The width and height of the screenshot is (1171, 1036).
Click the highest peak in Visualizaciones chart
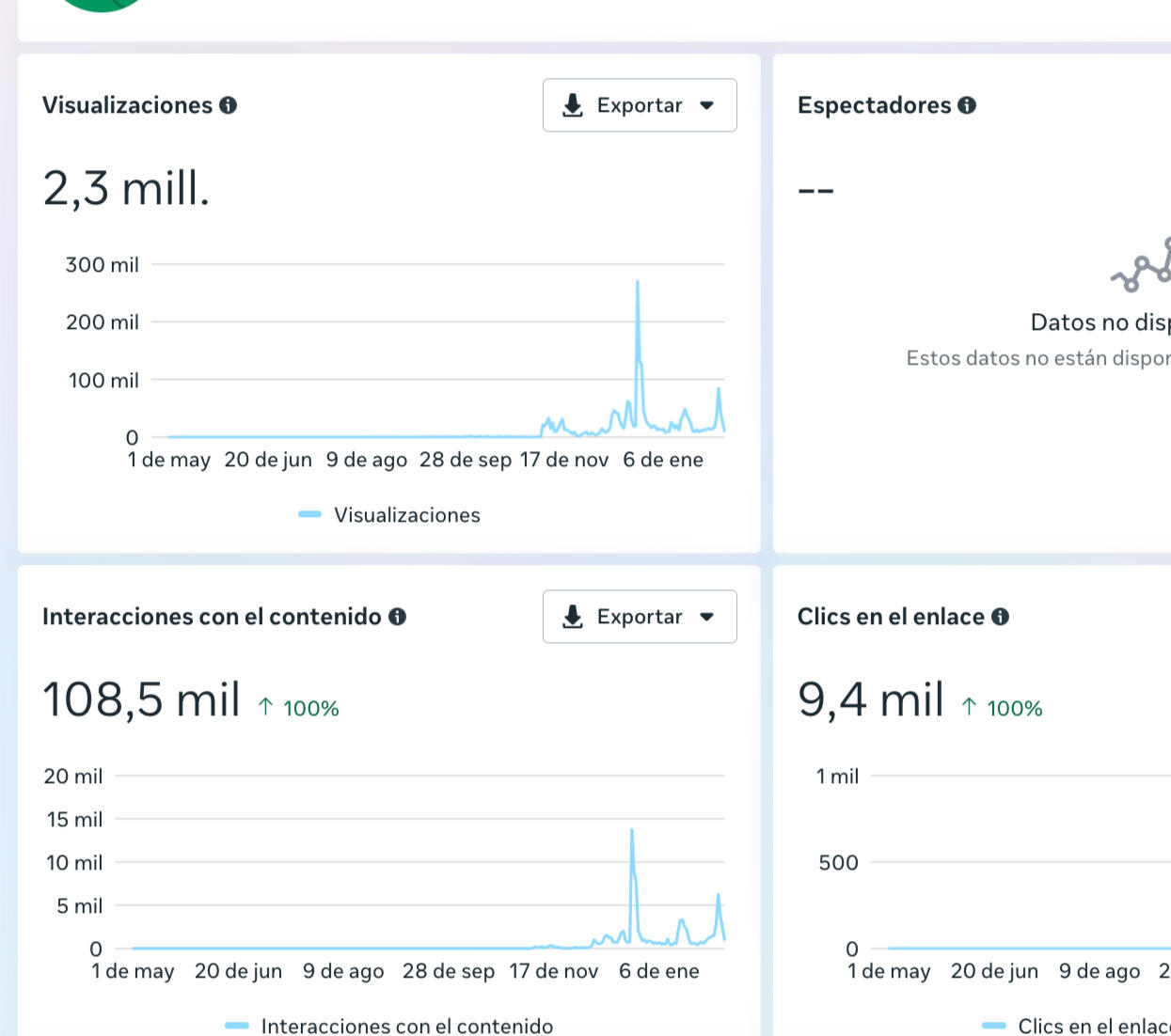637,282
